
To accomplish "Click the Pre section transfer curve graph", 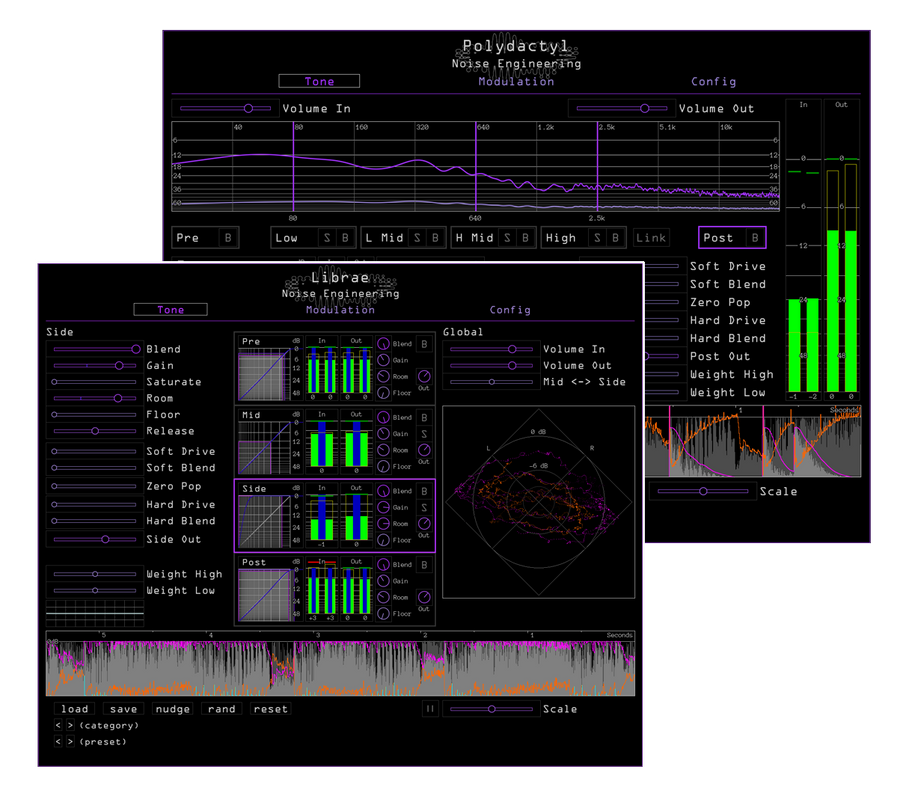I will [x=264, y=374].
